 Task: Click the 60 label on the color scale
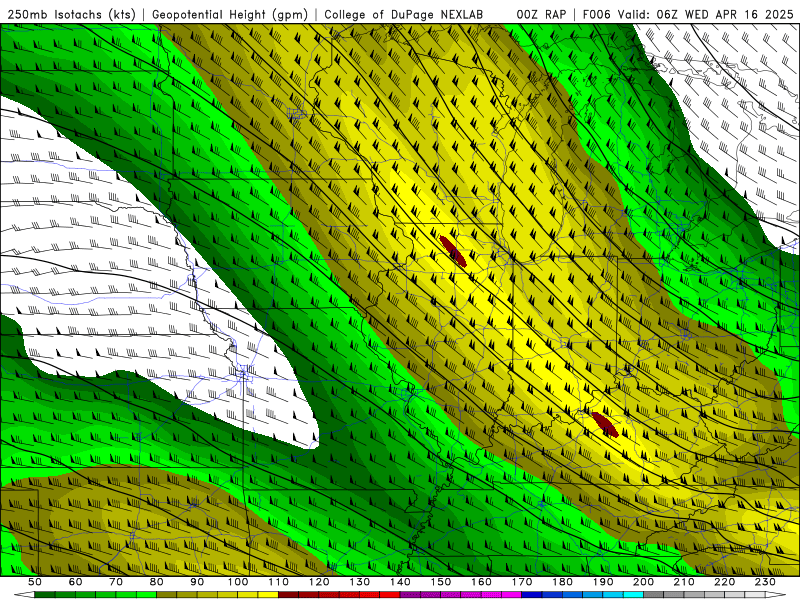click(75, 582)
